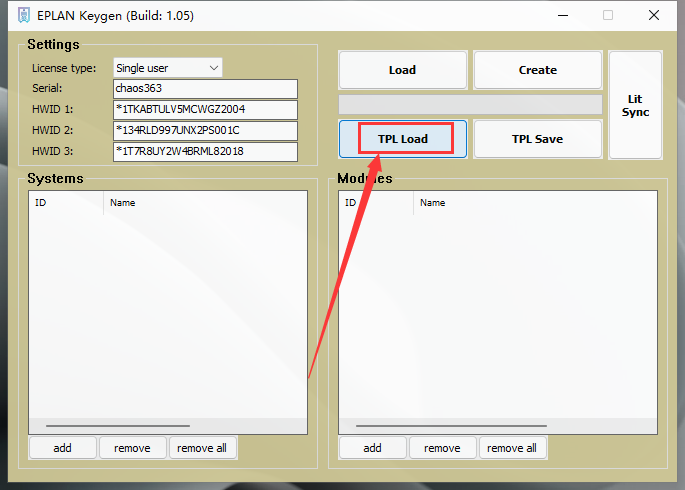This screenshot has height=490, width=685.
Task: Click the Lit Sync button
Action: coord(635,105)
